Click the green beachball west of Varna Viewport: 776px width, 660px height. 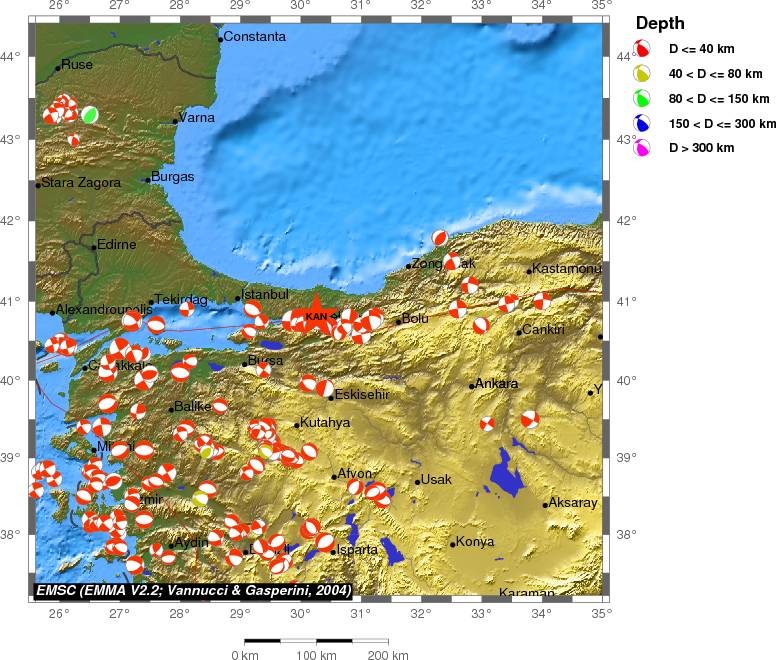pos(89,115)
